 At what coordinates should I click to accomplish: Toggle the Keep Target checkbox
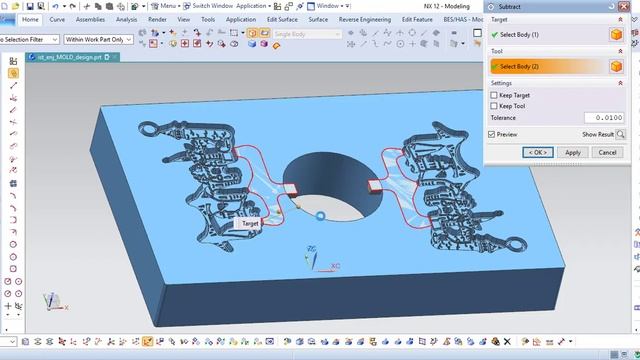(493, 95)
